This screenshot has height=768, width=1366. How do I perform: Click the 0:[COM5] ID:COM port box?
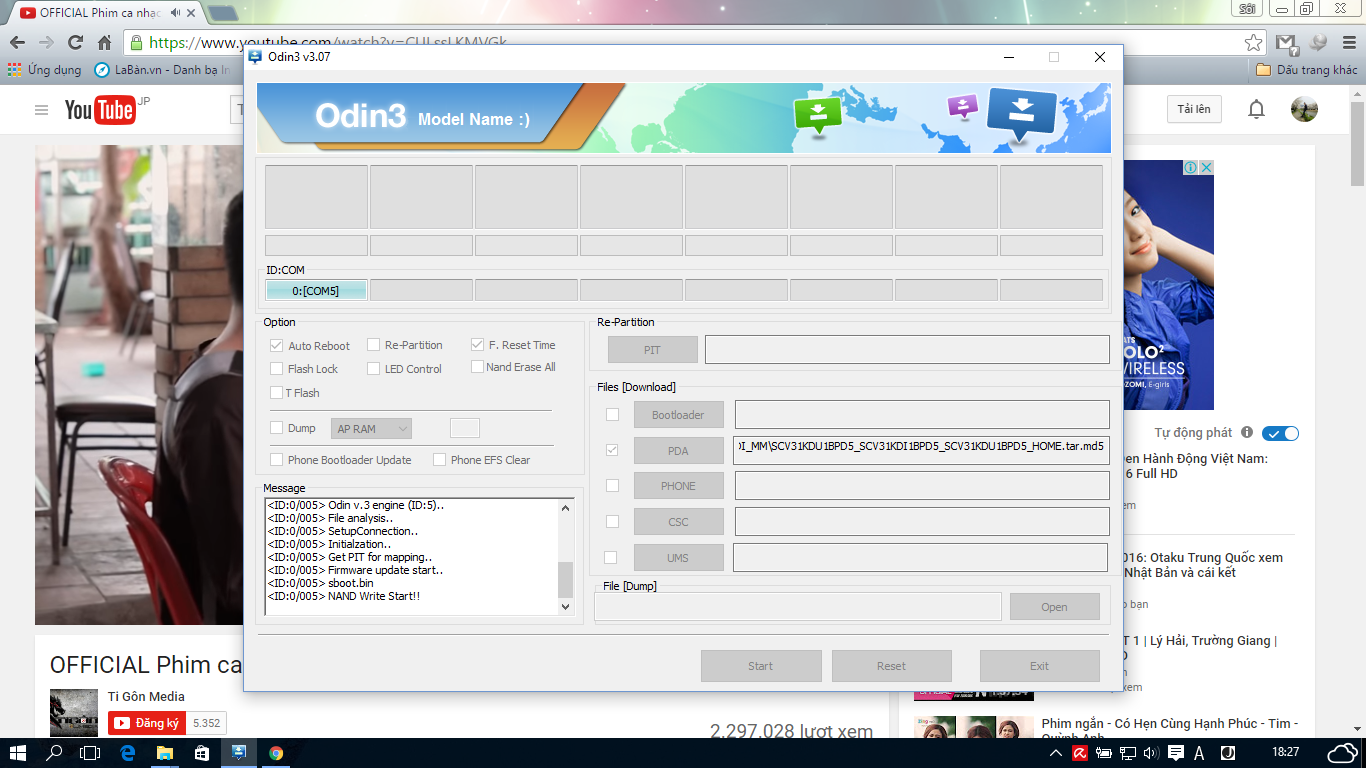(316, 291)
